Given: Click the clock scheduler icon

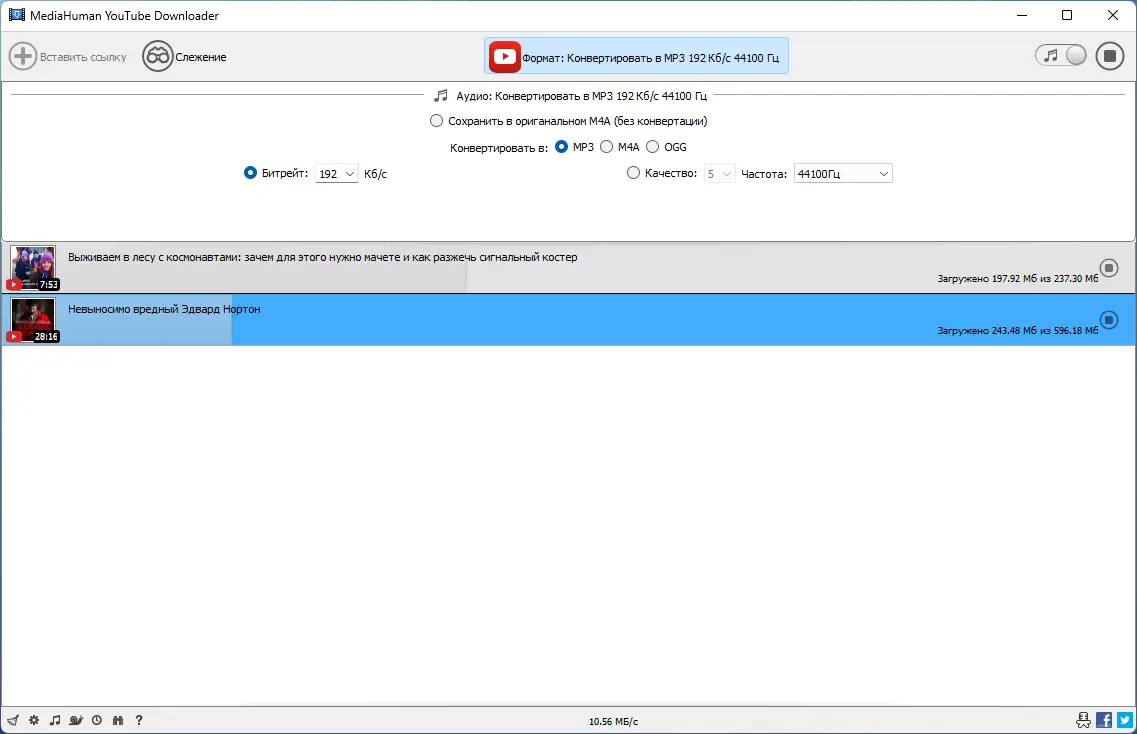Looking at the screenshot, I should (x=96, y=720).
